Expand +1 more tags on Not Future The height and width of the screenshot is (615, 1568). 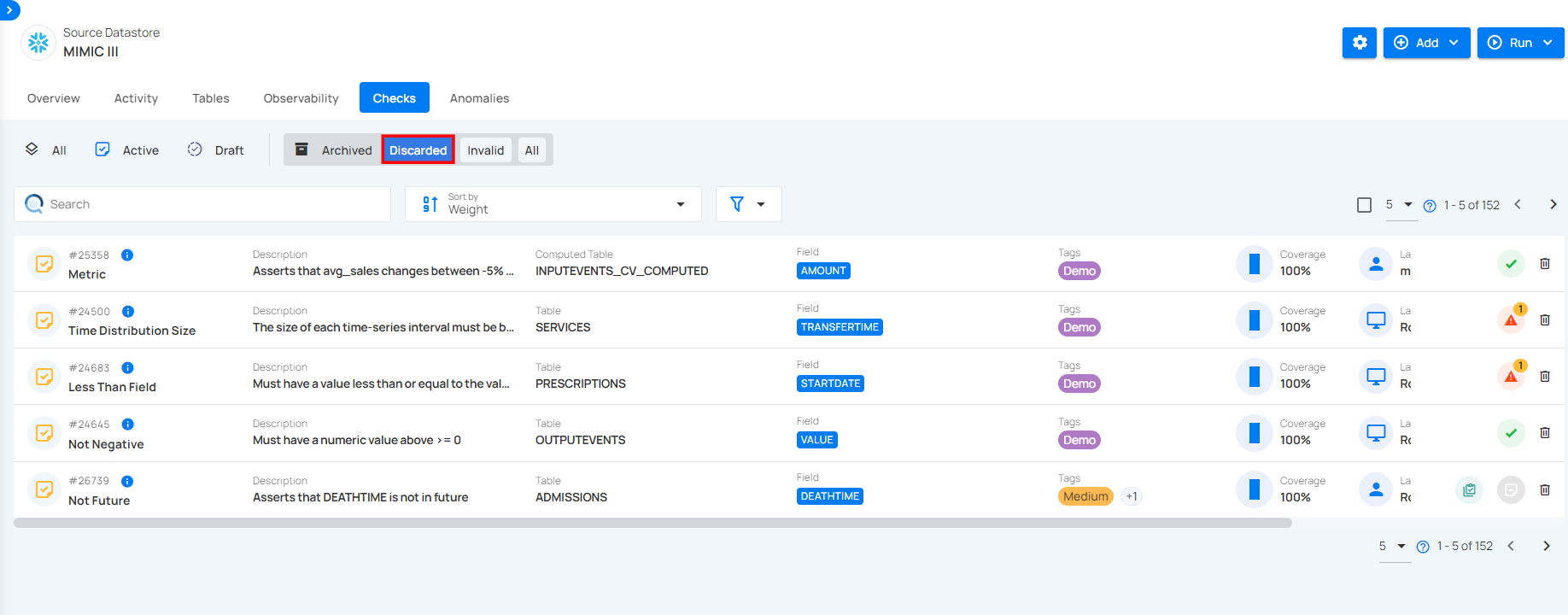pos(1132,496)
